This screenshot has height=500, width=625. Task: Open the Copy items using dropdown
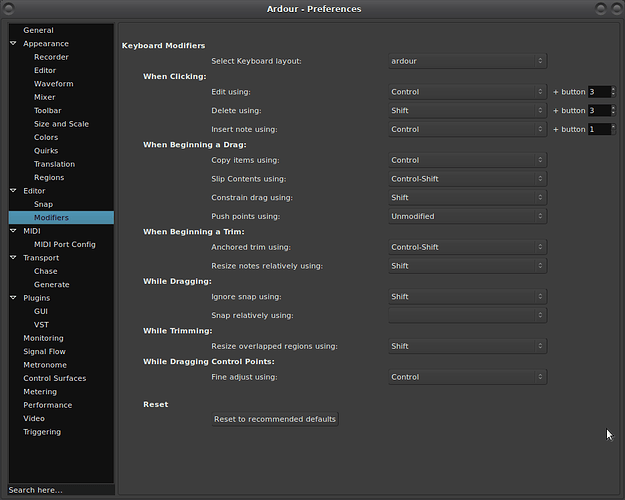[x=467, y=160]
